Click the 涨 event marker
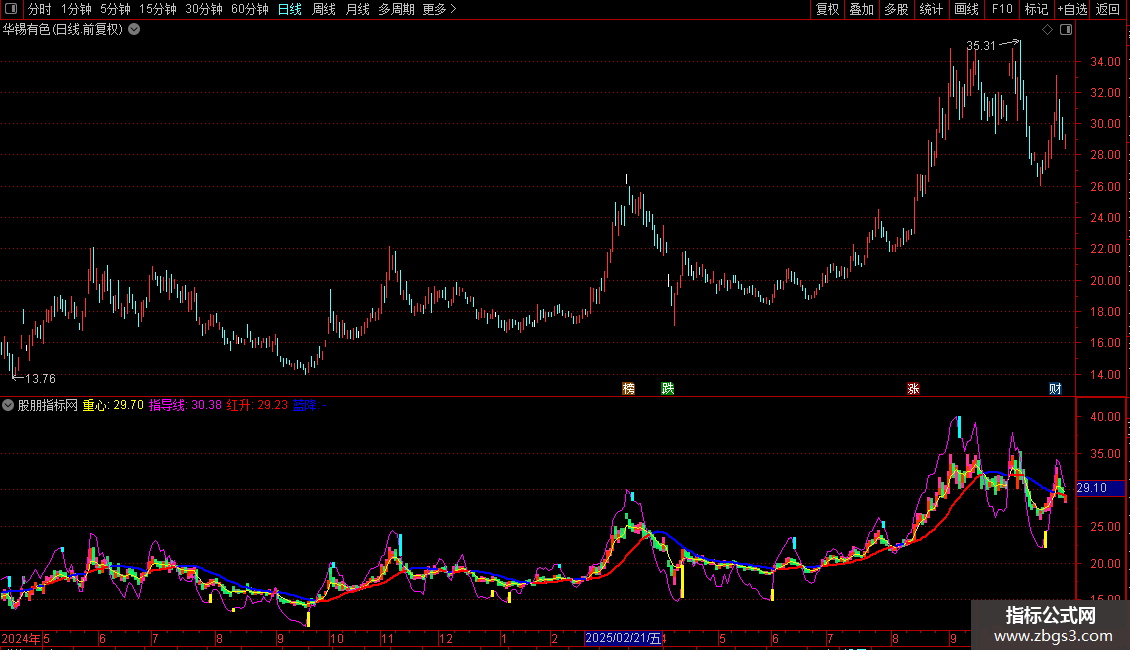The image size is (1130, 650). 913,389
